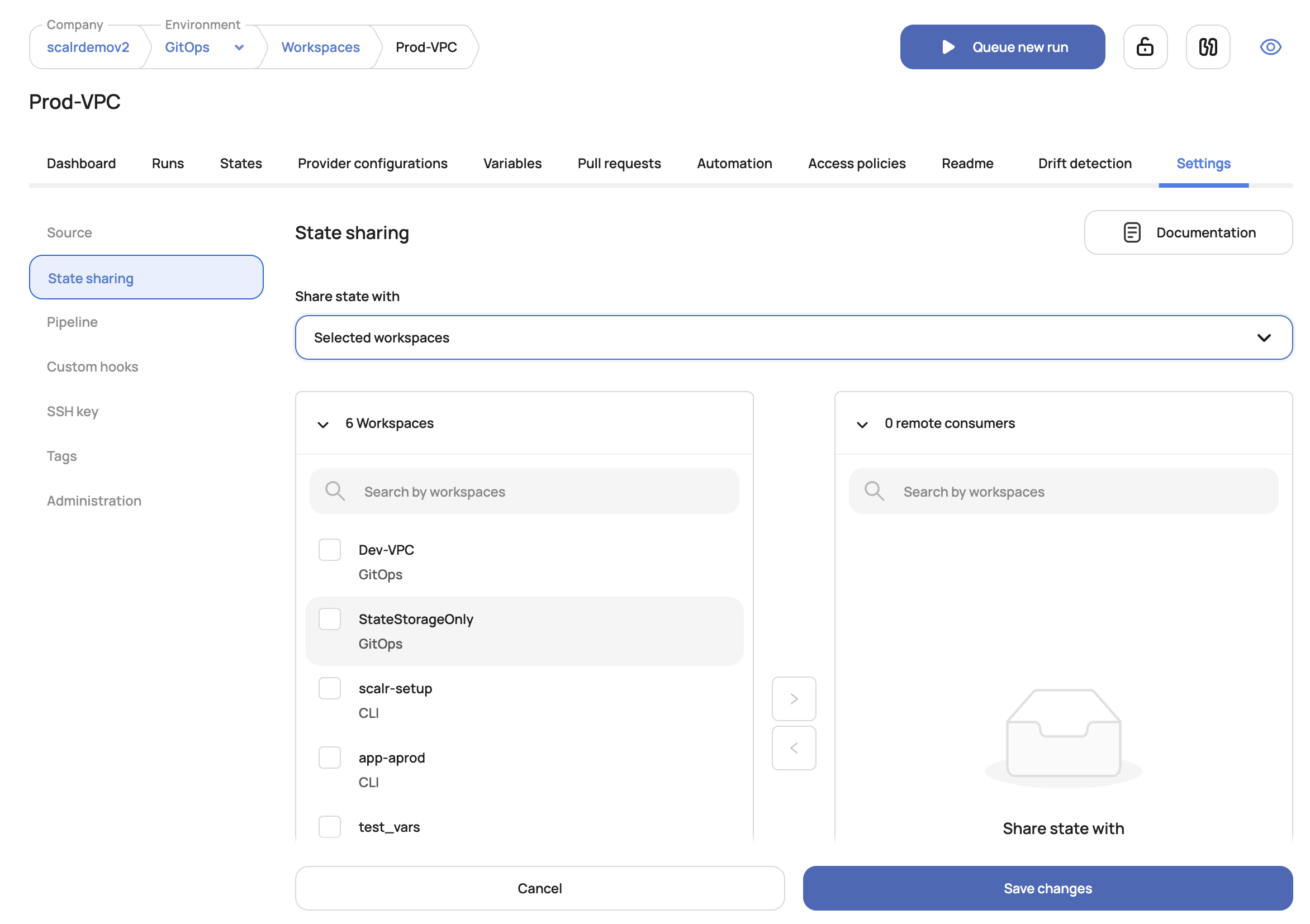1310x924 pixels.
Task: Enable the app-aprod checkbox
Action: (x=329, y=757)
